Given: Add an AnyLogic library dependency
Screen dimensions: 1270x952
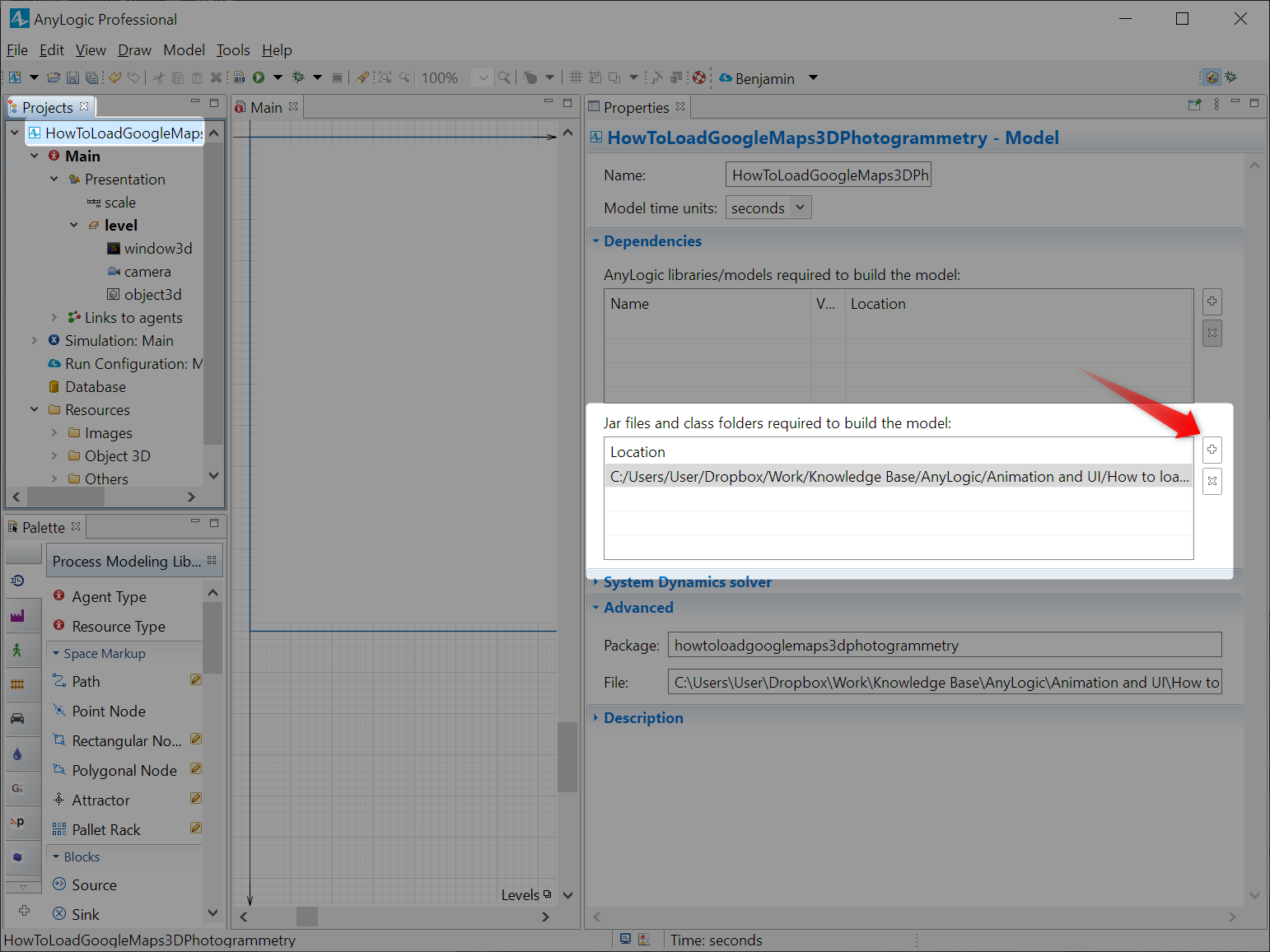Looking at the screenshot, I should [x=1212, y=301].
